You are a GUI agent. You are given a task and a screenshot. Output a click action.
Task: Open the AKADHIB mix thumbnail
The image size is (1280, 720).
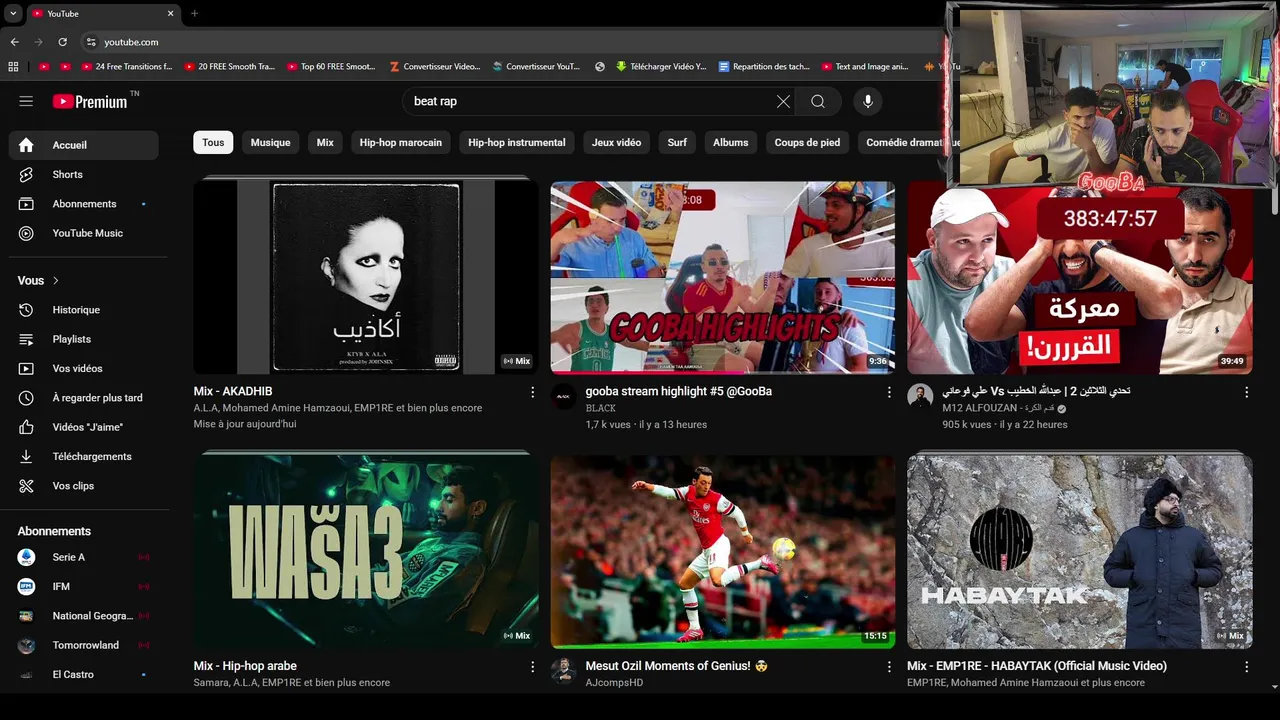point(366,278)
